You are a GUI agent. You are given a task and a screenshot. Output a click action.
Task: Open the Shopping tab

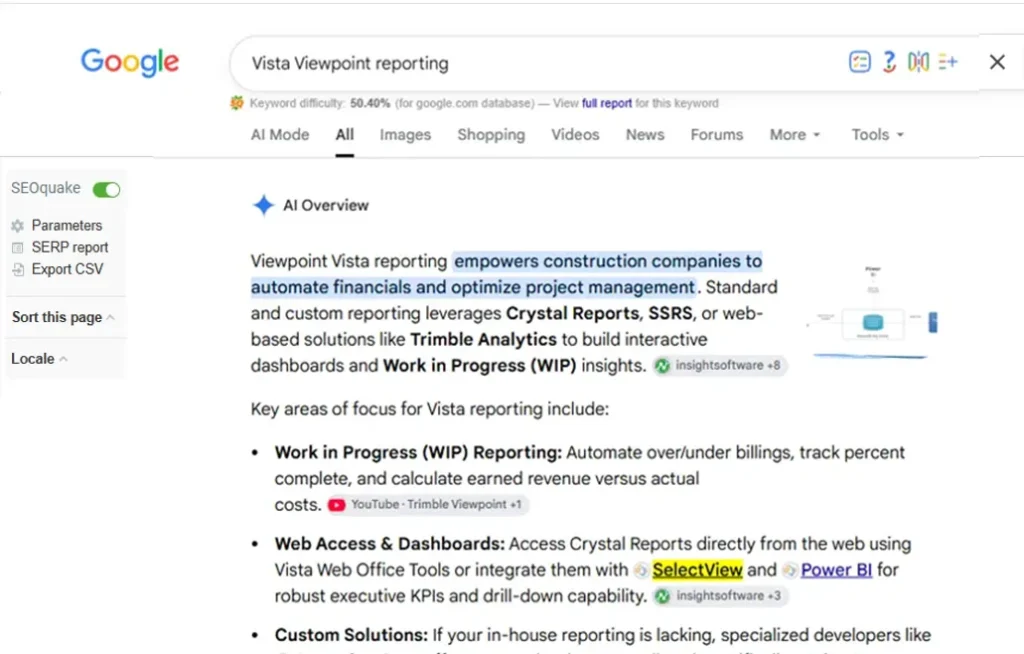point(491,135)
